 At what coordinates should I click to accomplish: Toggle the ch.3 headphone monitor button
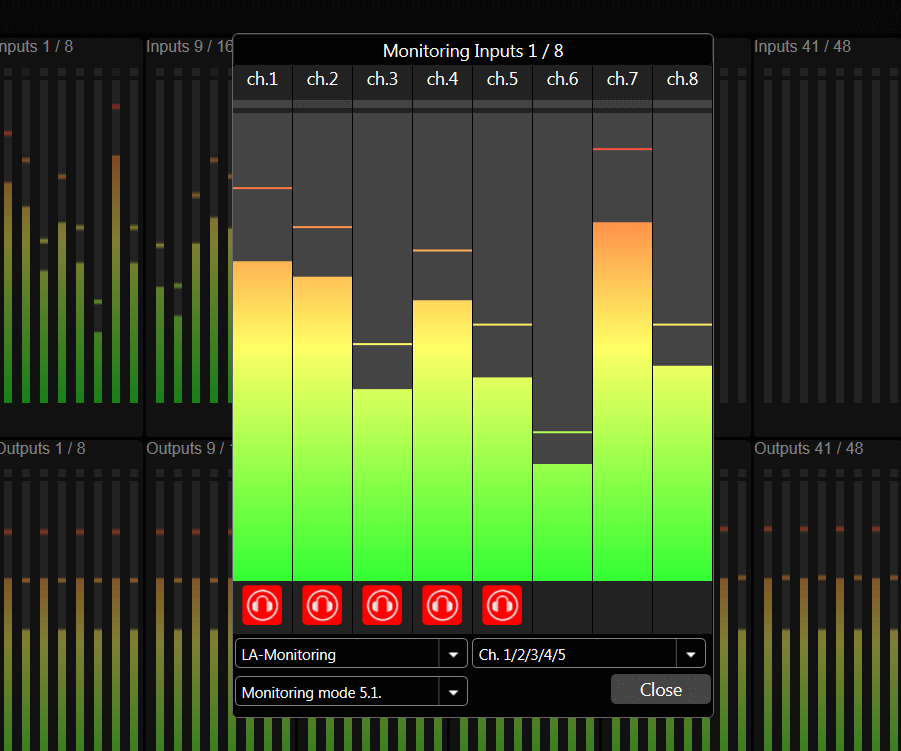pyautogui.click(x=382, y=605)
